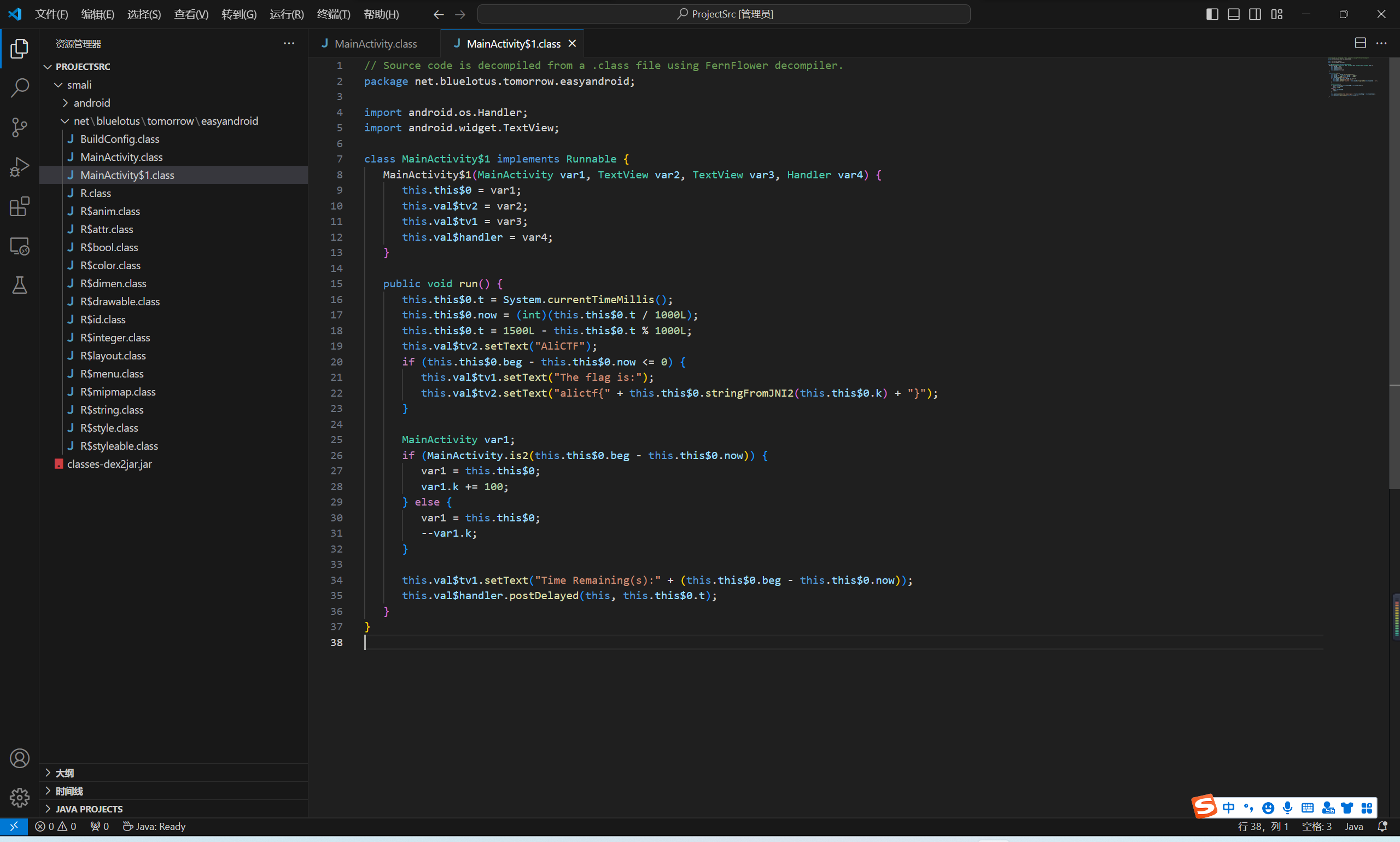Open the Extensions view
Viewport: 1400px width, 842px height.
(x=19, y=206)
